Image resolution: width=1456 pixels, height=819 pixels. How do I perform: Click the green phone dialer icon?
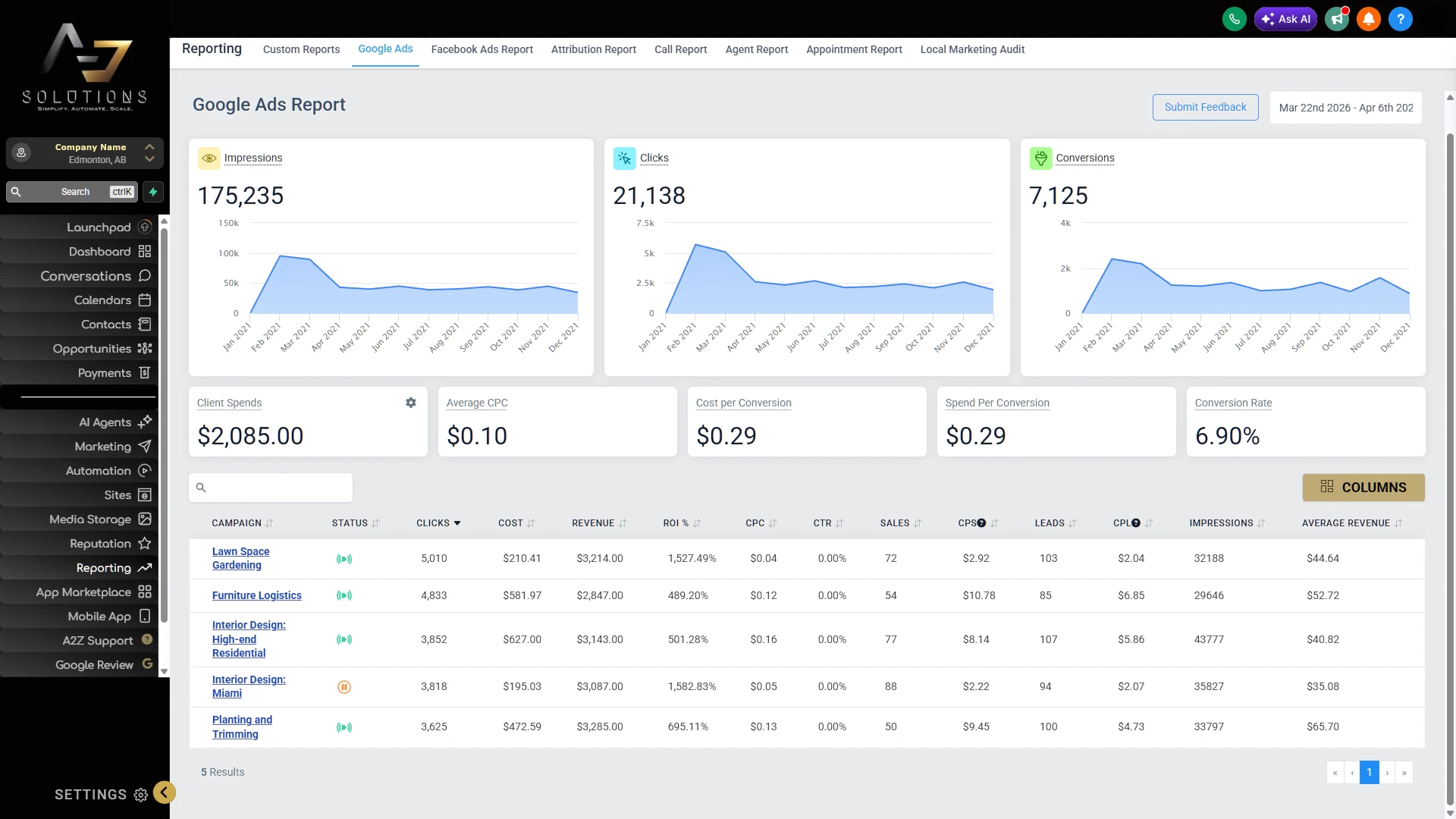click(x=1234, y=19)
